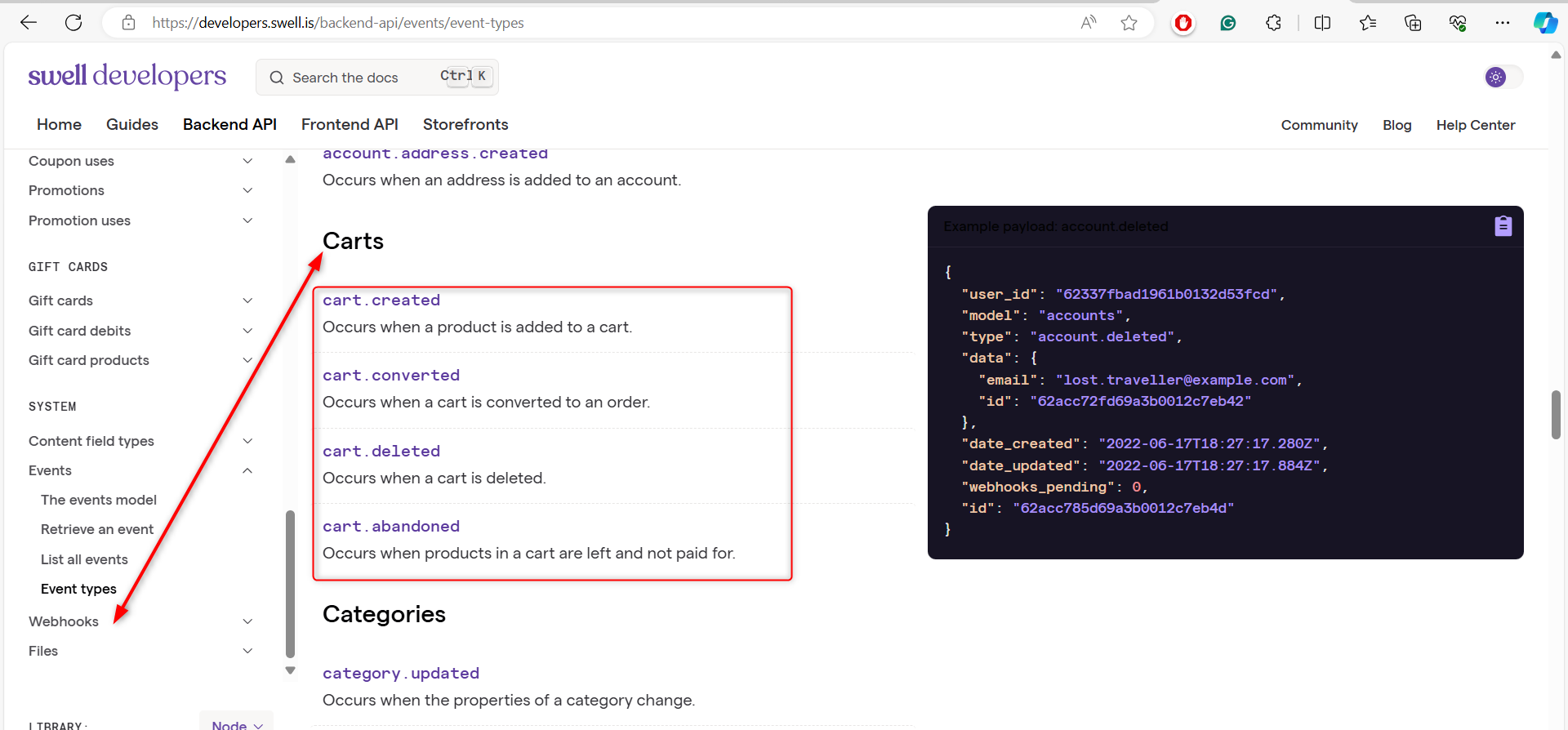Expand the Webhooks section
The width and height of the screenshot is (1568, 730).
click(x=247, y=621)
